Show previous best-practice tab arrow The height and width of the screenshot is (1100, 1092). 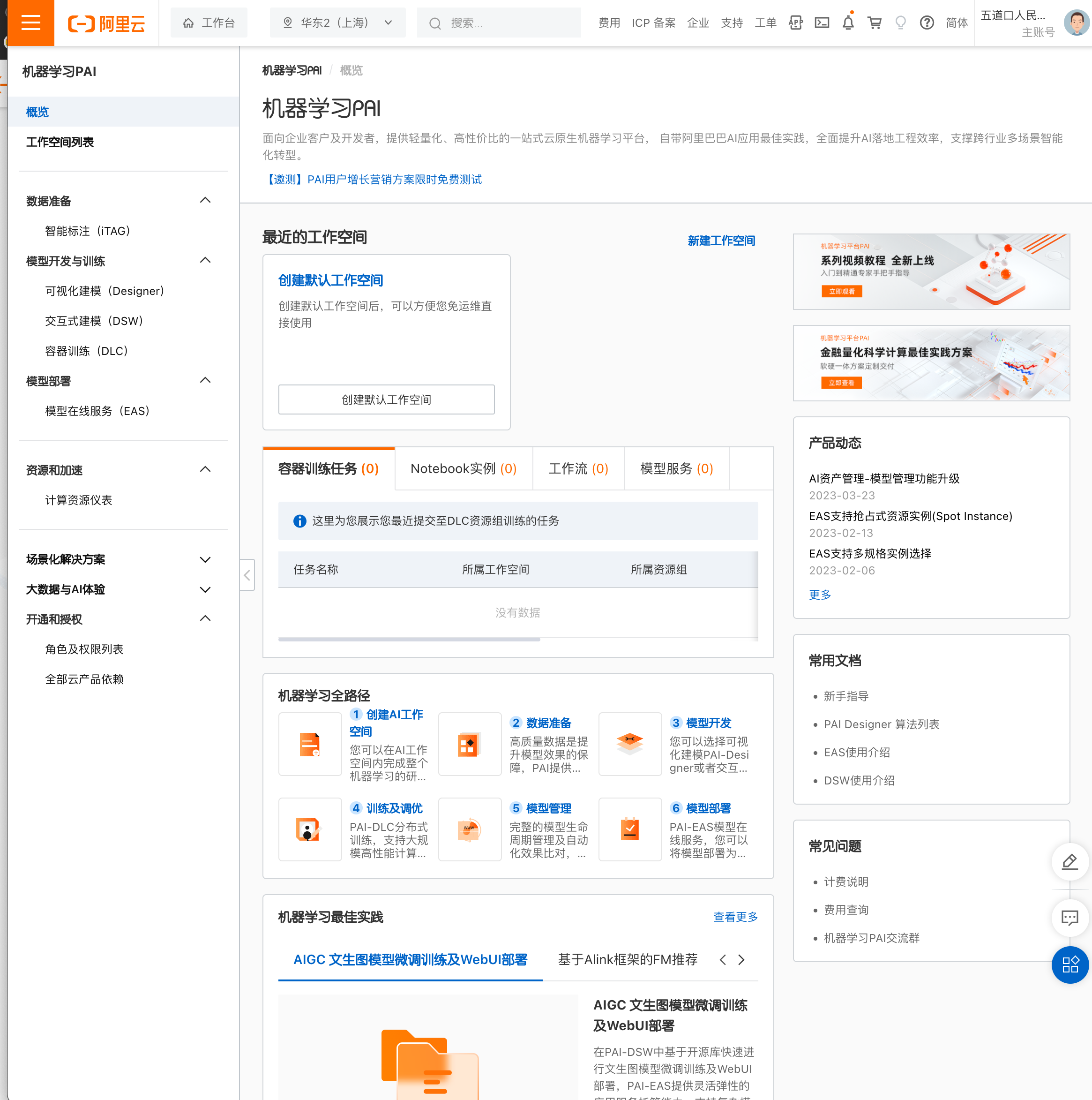[x=723, y=960]
